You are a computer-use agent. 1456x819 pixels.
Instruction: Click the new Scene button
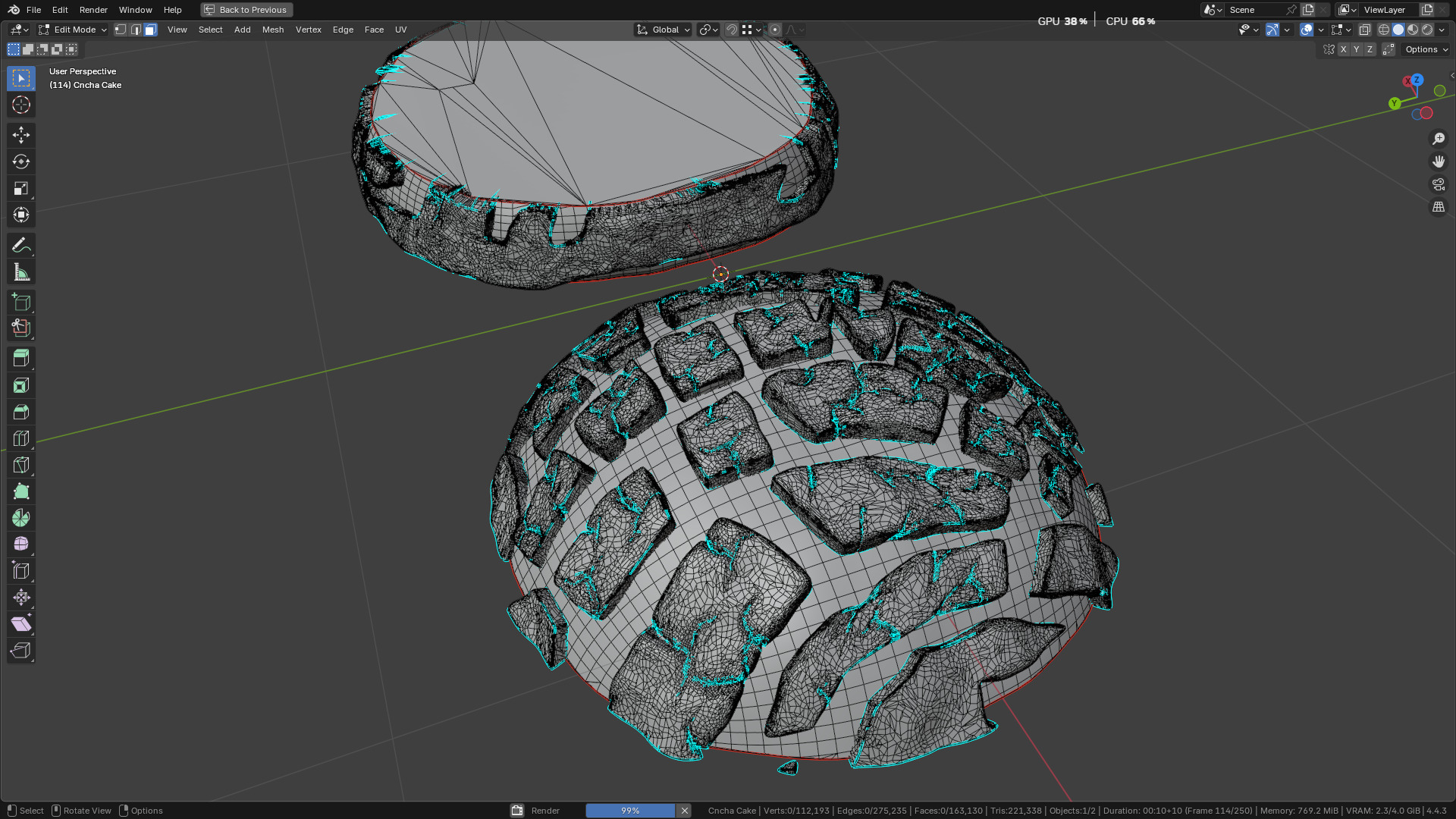1308,10
